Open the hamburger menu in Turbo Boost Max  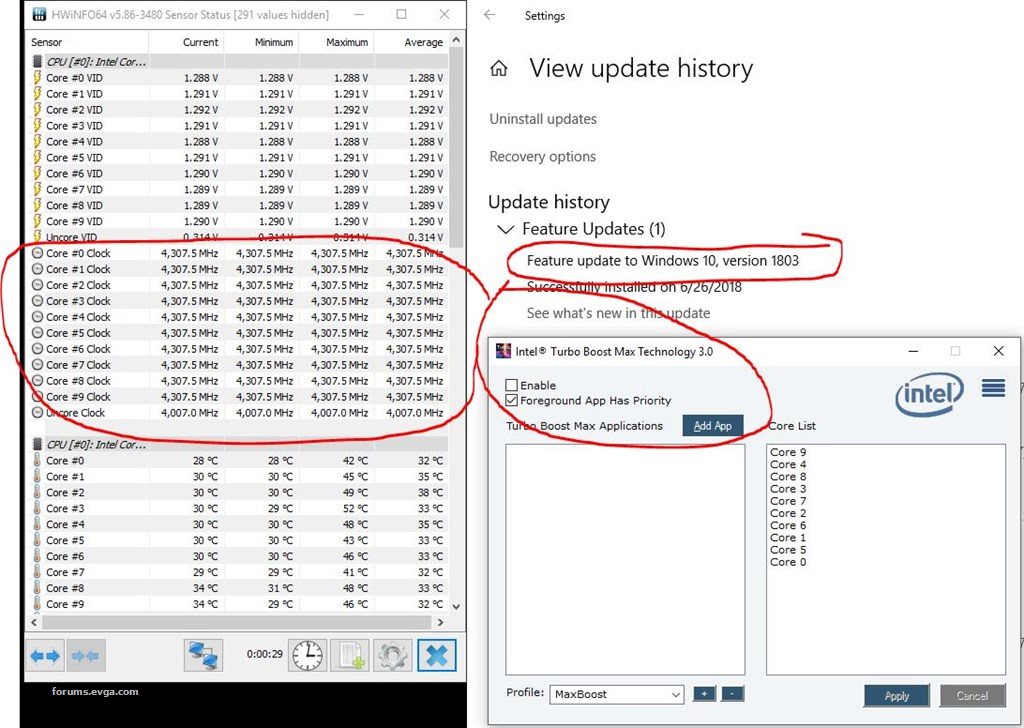pyautogui.click(x=993, y=388)
